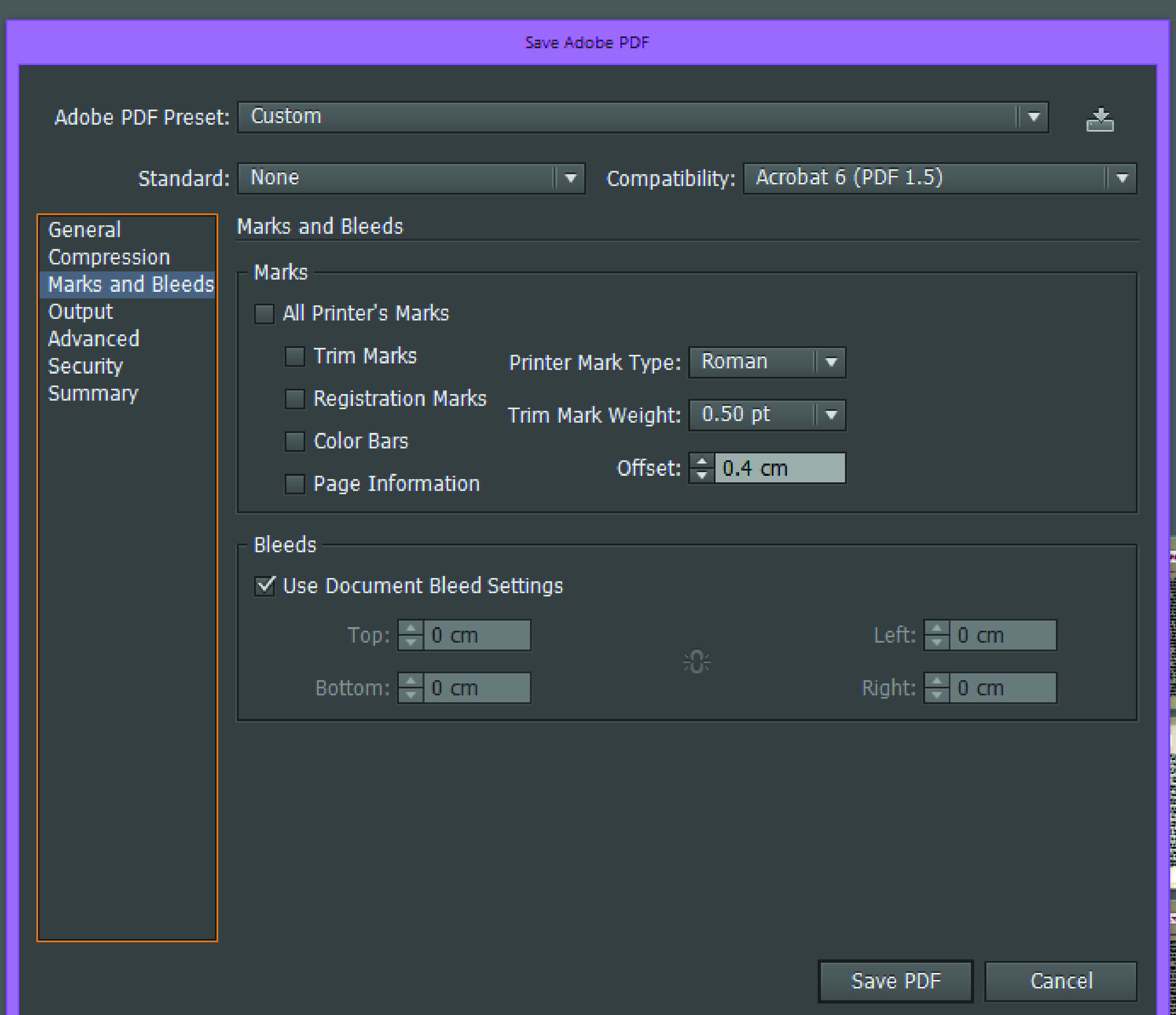Expand Trim Mark Weight dropdown
The height and width of the screenshot is (1015, 1176).
[x=830, y=415]
